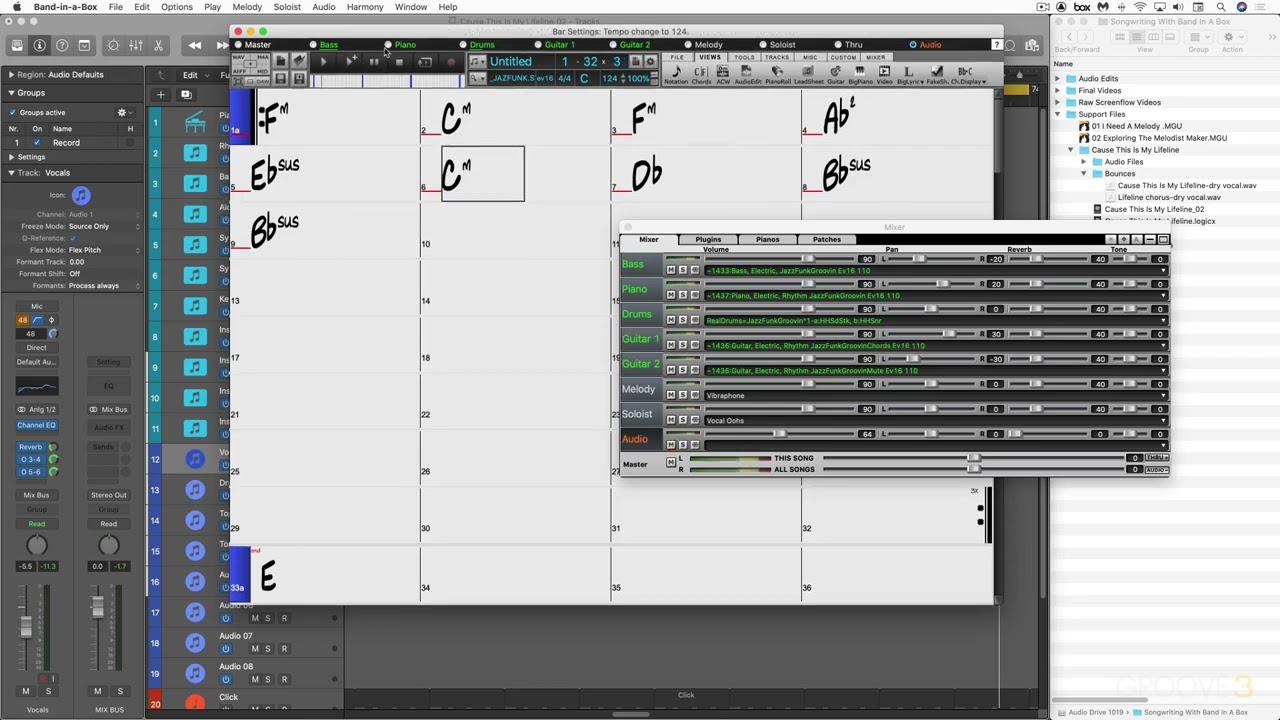
Task: Select the Bass track radio button
Action: coord(313,45)
